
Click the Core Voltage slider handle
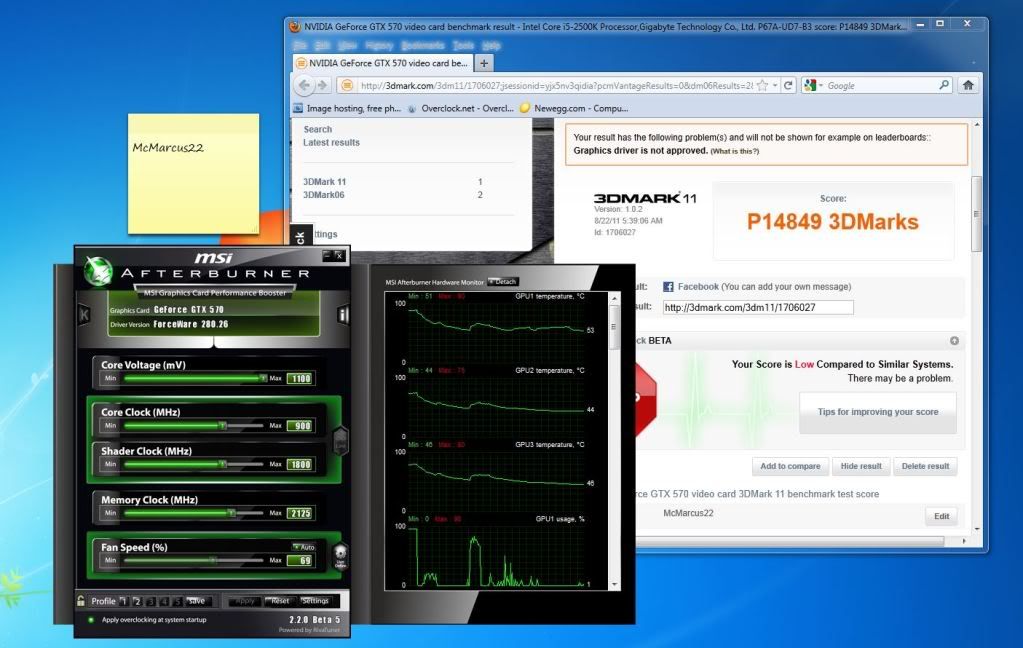tap(263, 378)
